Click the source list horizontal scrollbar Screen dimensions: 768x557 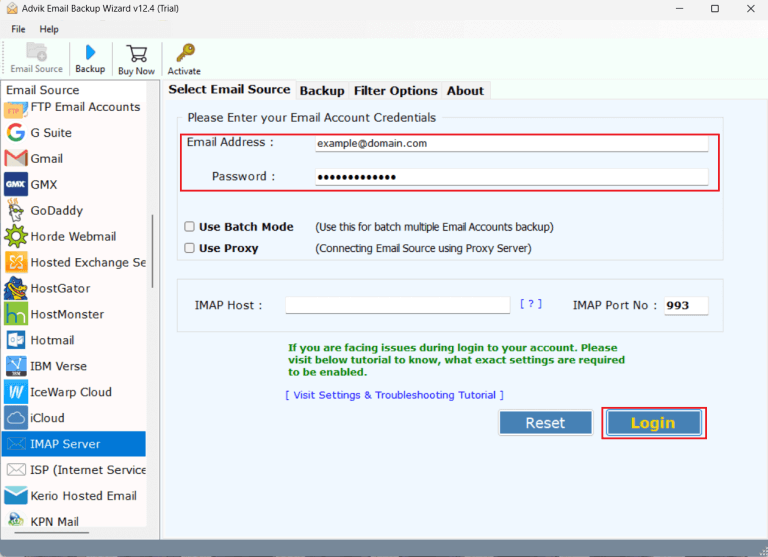click(x=51, y=533)
